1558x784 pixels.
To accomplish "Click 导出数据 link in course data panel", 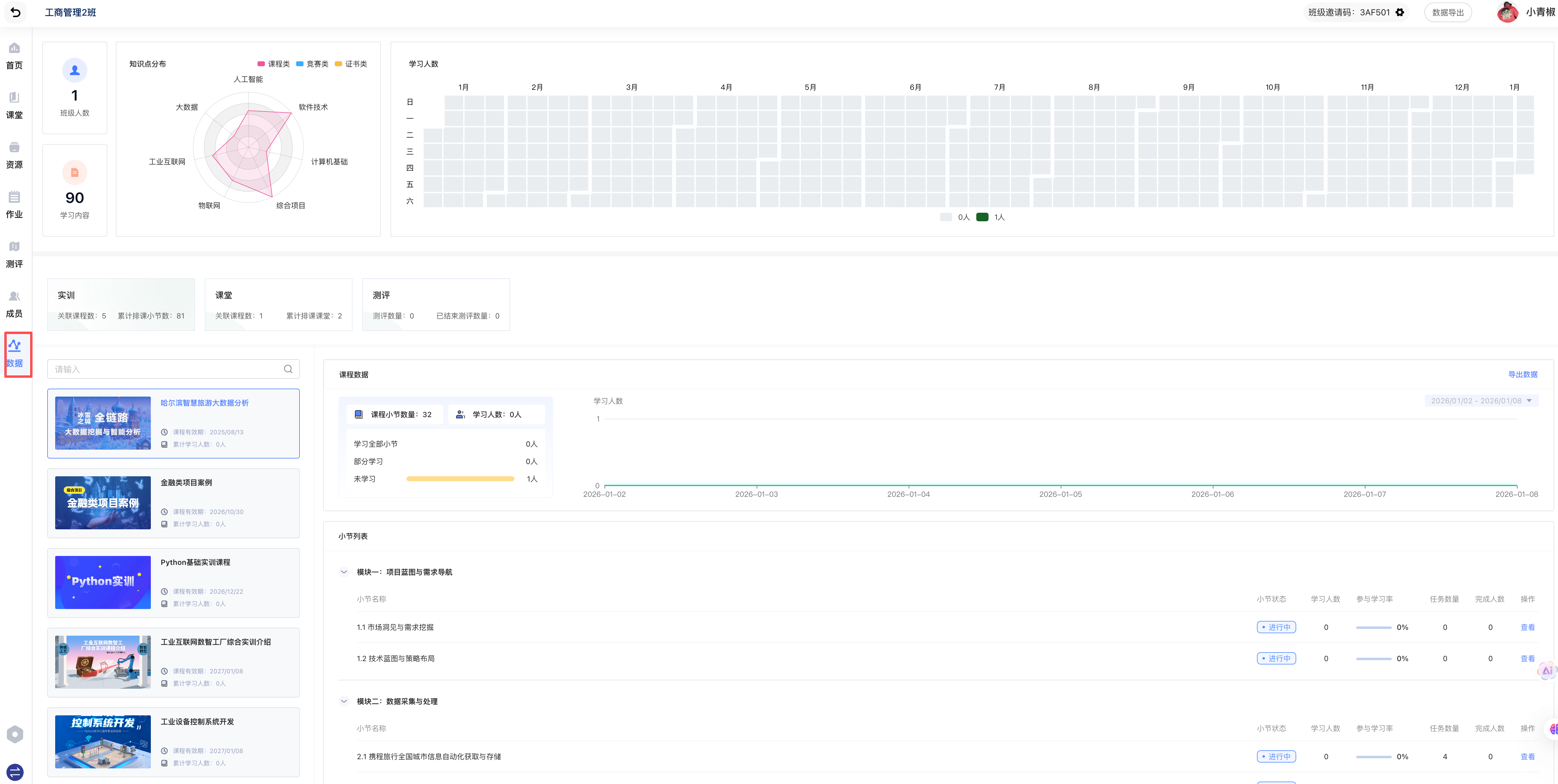I will coord(1522,374).
